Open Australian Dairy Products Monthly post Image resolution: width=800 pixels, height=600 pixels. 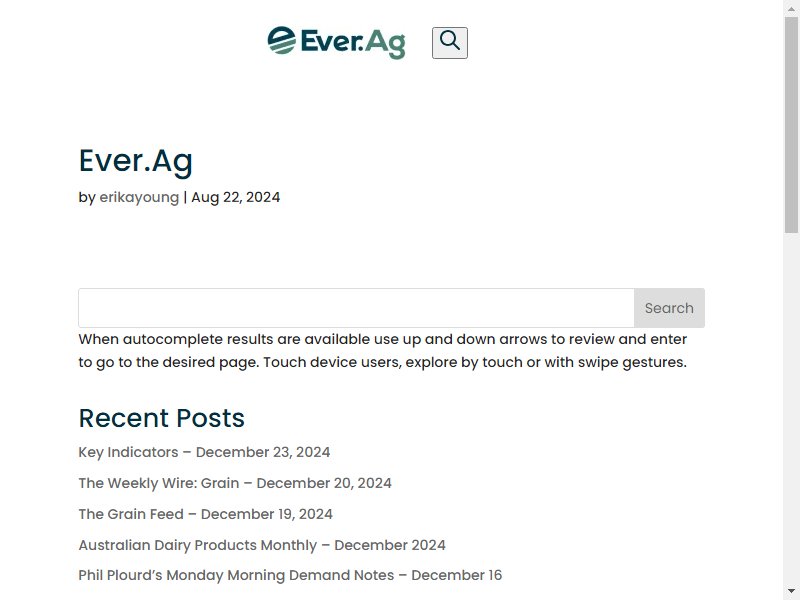(262, 545)
